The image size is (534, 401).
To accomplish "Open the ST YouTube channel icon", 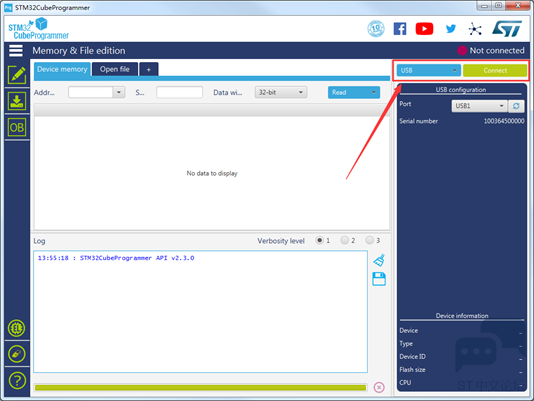I will coord(424,29).
